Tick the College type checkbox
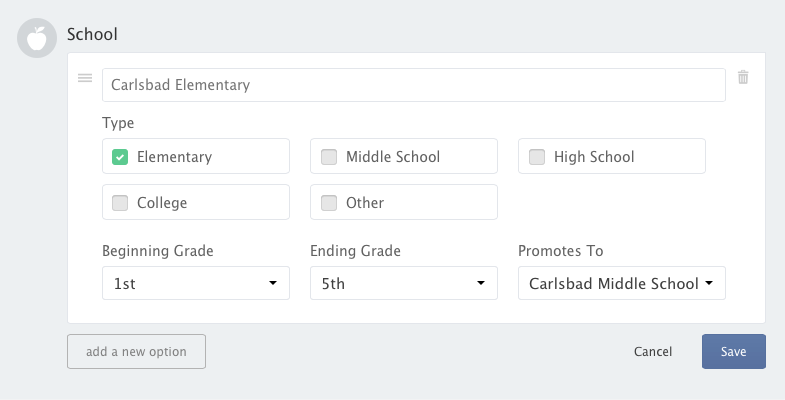This screenshot has height=400, width=785. [120, 203]
